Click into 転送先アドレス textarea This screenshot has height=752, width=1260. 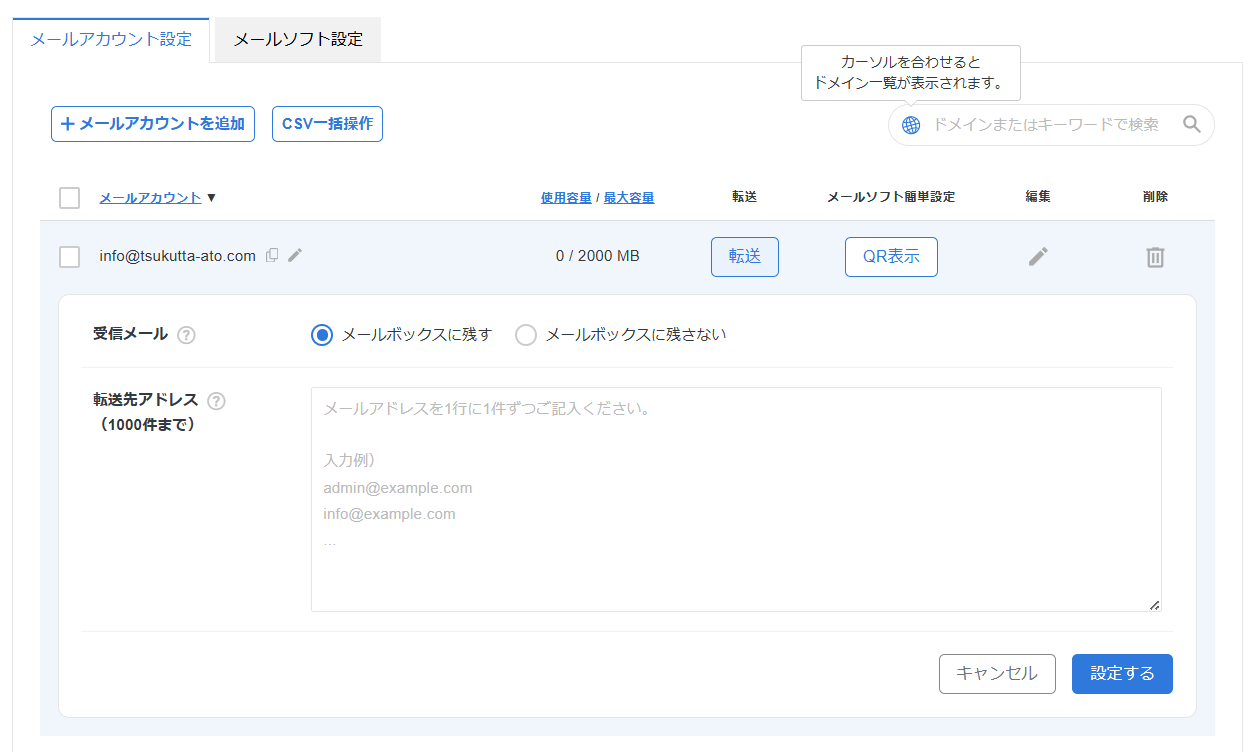(x=736, y=499)
